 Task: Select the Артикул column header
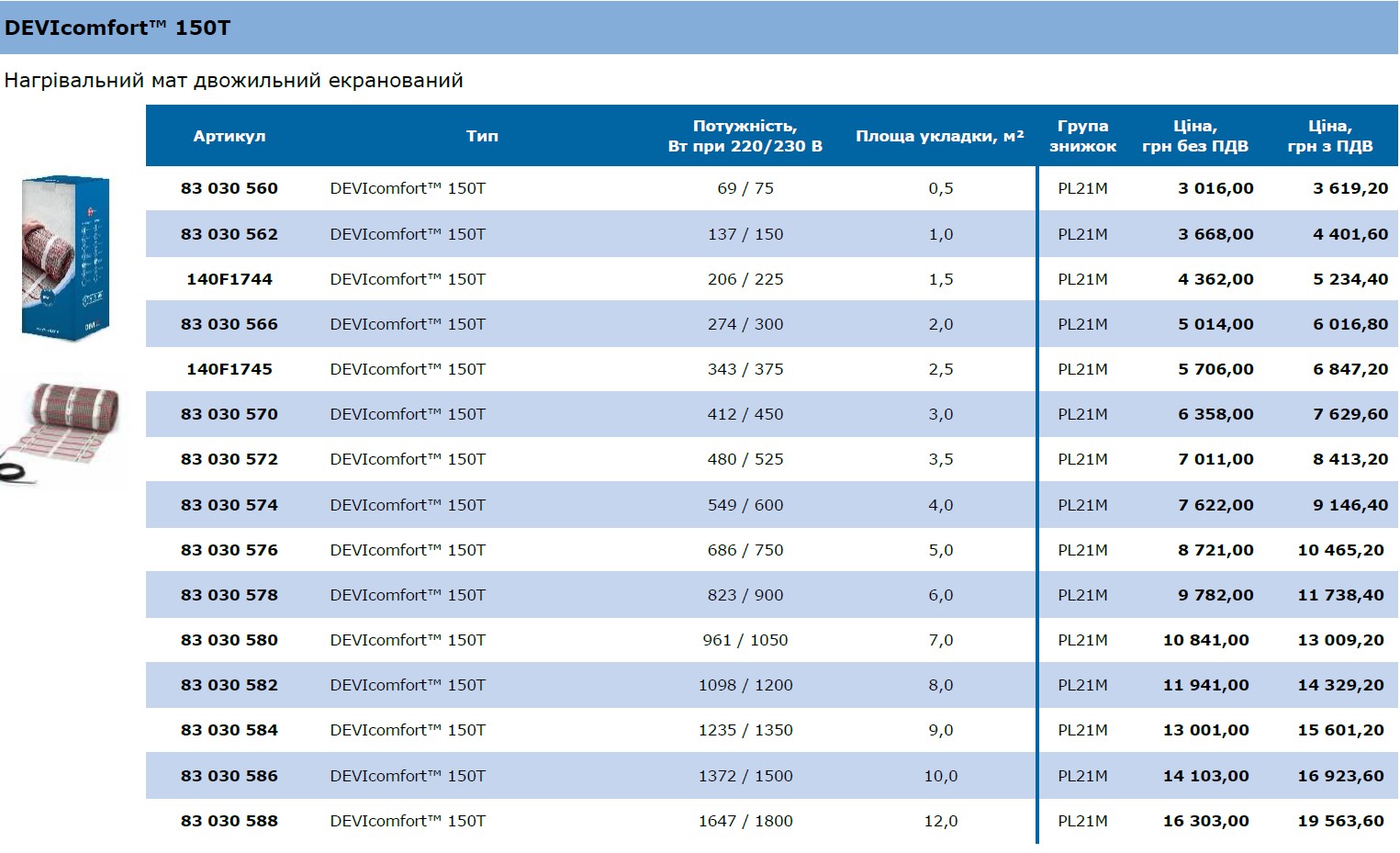pyautogui.click(x=230, y=136)
